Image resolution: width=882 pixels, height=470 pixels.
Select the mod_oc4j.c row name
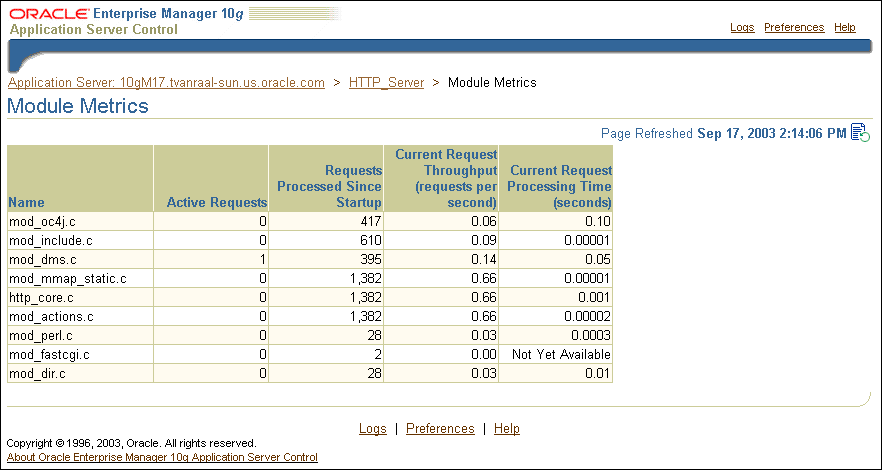43,222
